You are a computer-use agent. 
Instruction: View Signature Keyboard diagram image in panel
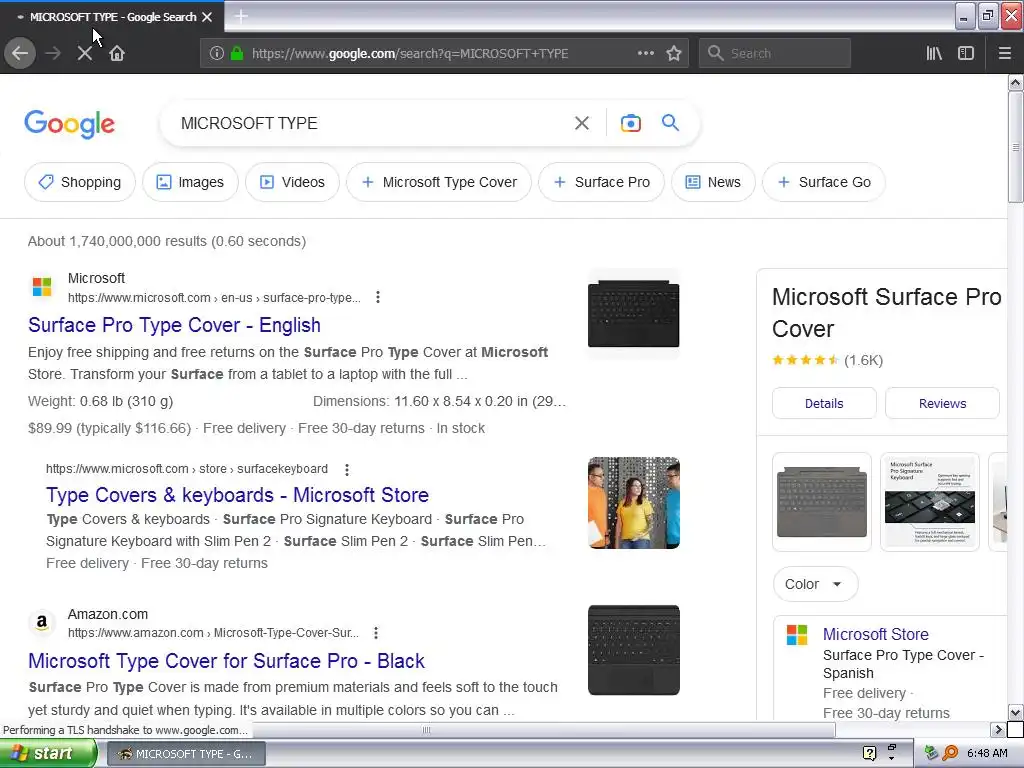click(x=929, y=502)
